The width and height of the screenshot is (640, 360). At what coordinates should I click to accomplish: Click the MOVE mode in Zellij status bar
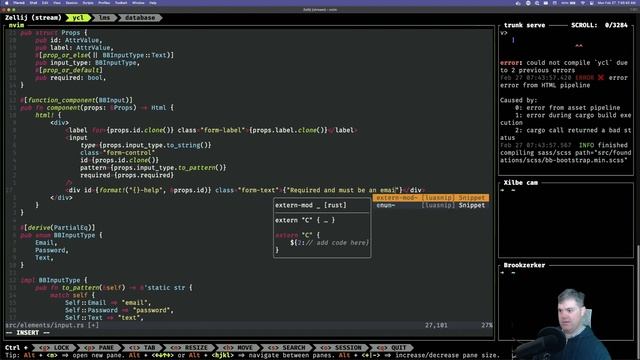(239, 348)
